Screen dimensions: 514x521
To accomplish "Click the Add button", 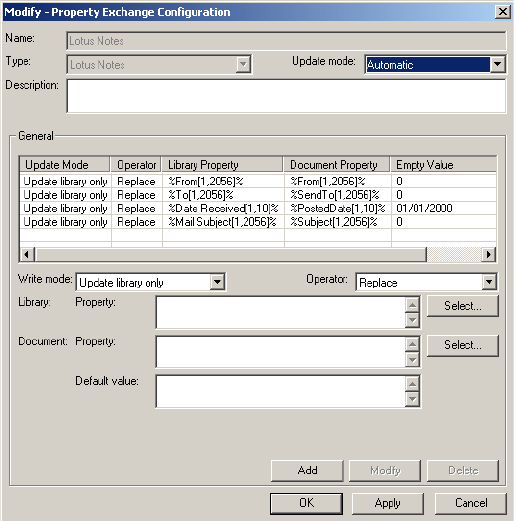I will (x=307, y=470).
